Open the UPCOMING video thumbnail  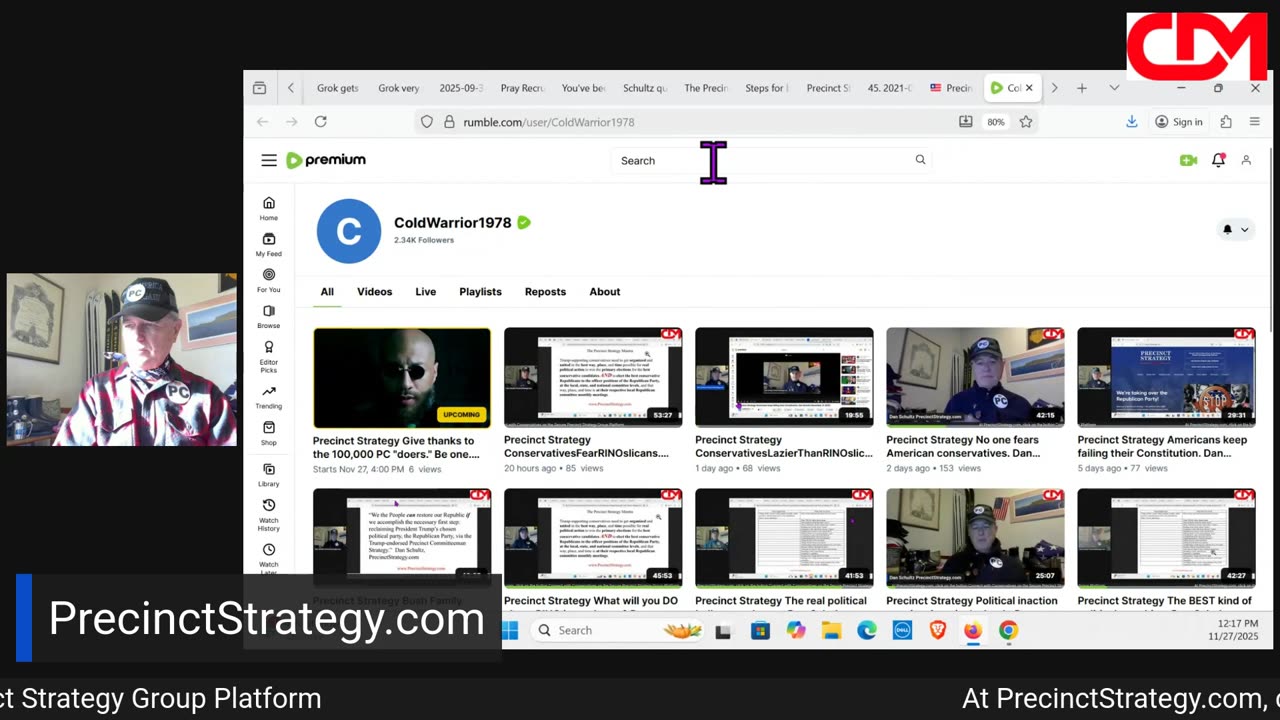(402, 378)
